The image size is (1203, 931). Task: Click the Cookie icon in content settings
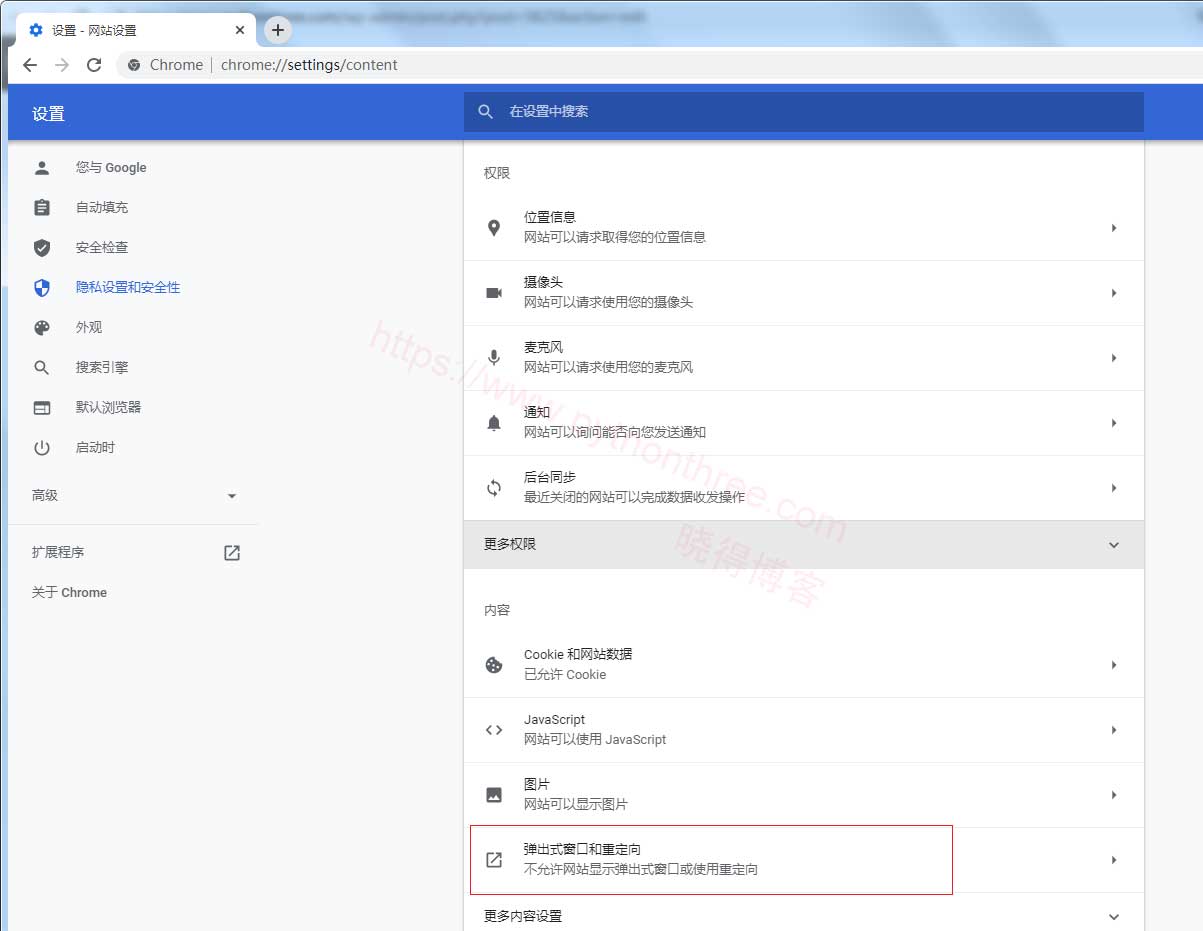(x=493, y=664)
